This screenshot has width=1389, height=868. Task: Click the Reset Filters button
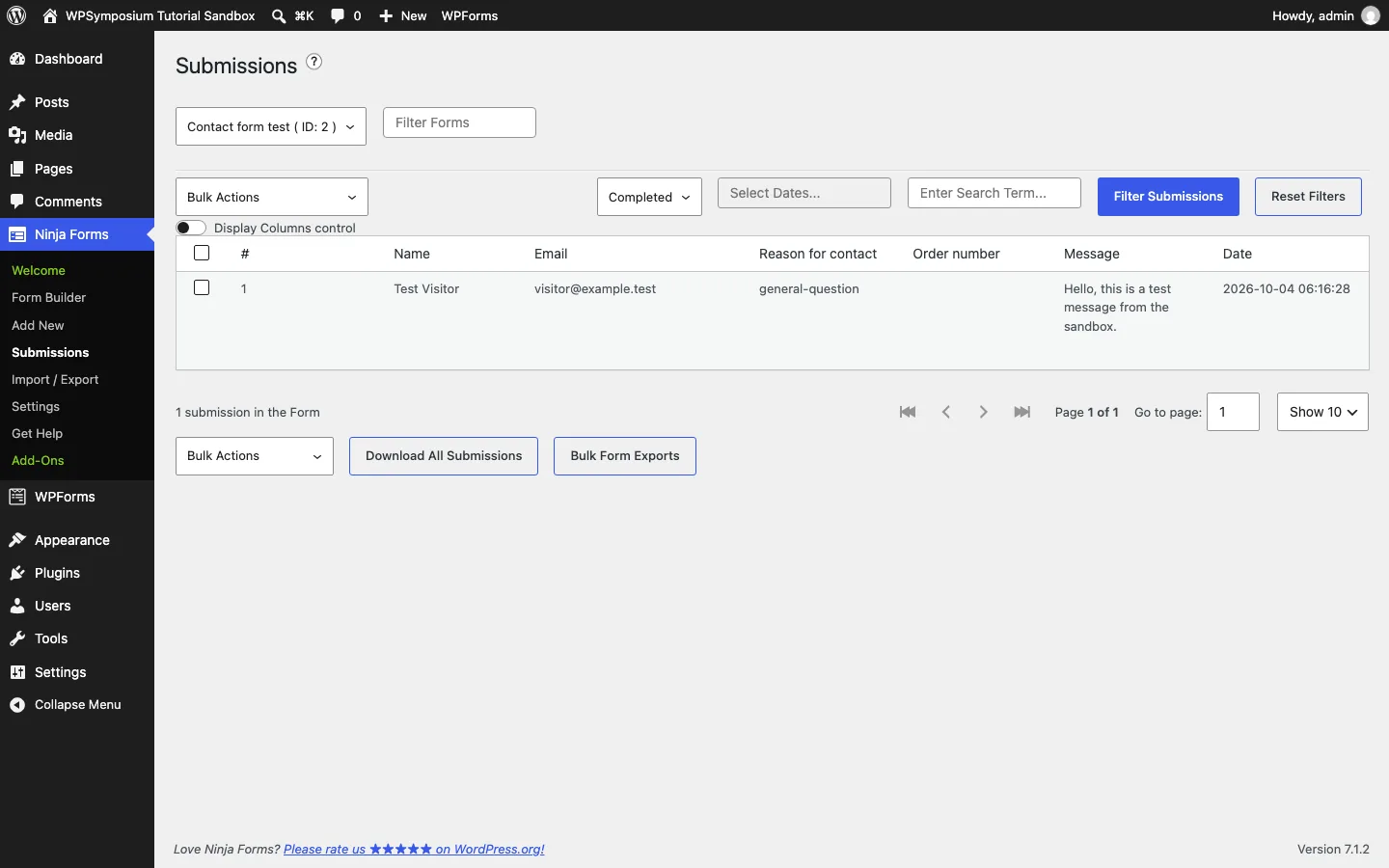[x=1308, y=197]
